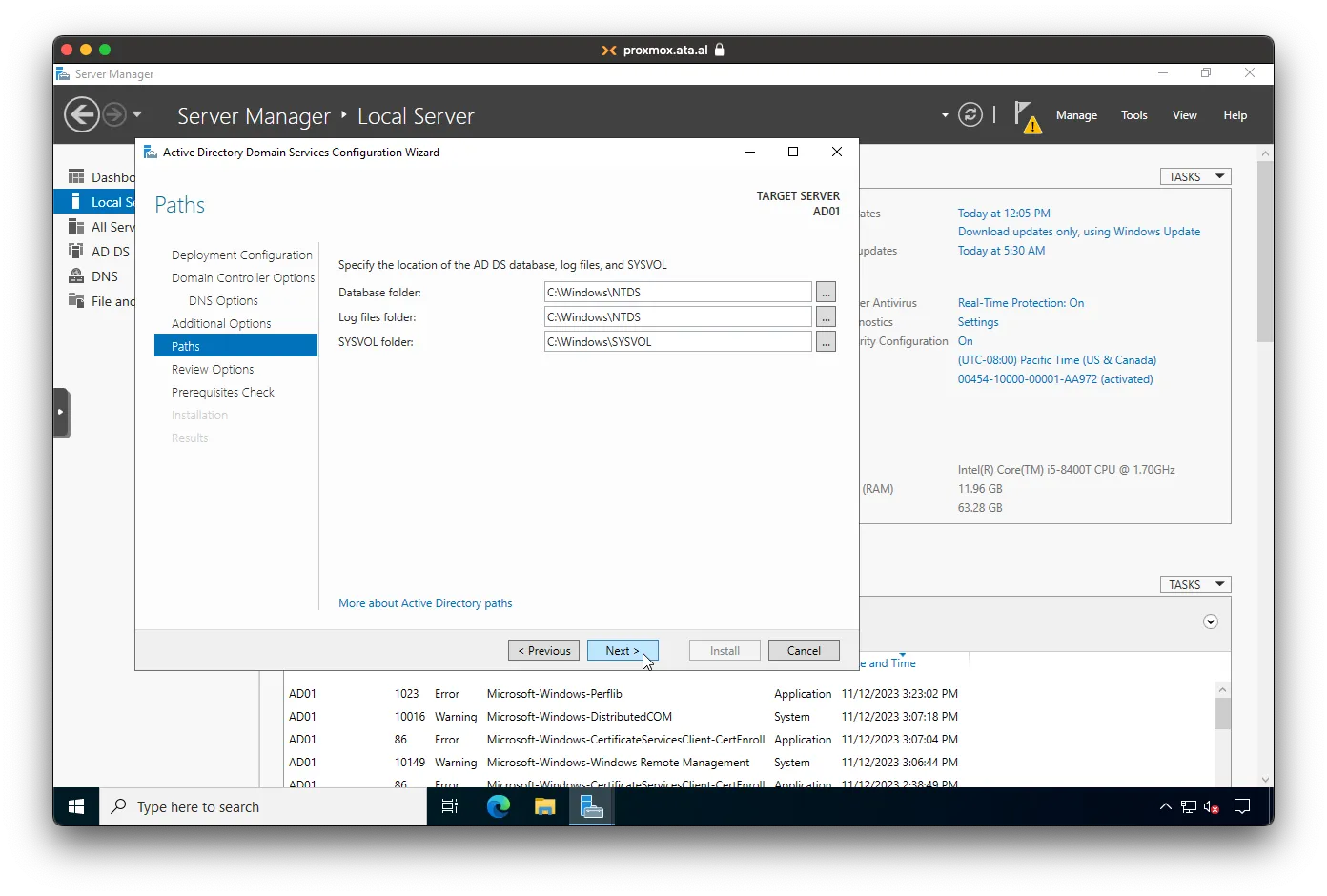1327x896 pixels.
Task: Click the Server Manager back arrow
Action: pyautogui.click(x=81, y=115)
